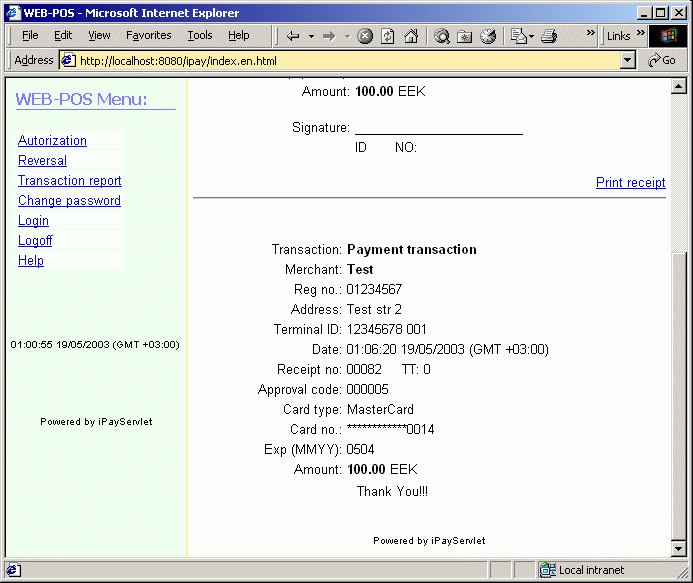This screenshot has height=583, width=693.
Task: Open the File menu
Action: [30, 35]
